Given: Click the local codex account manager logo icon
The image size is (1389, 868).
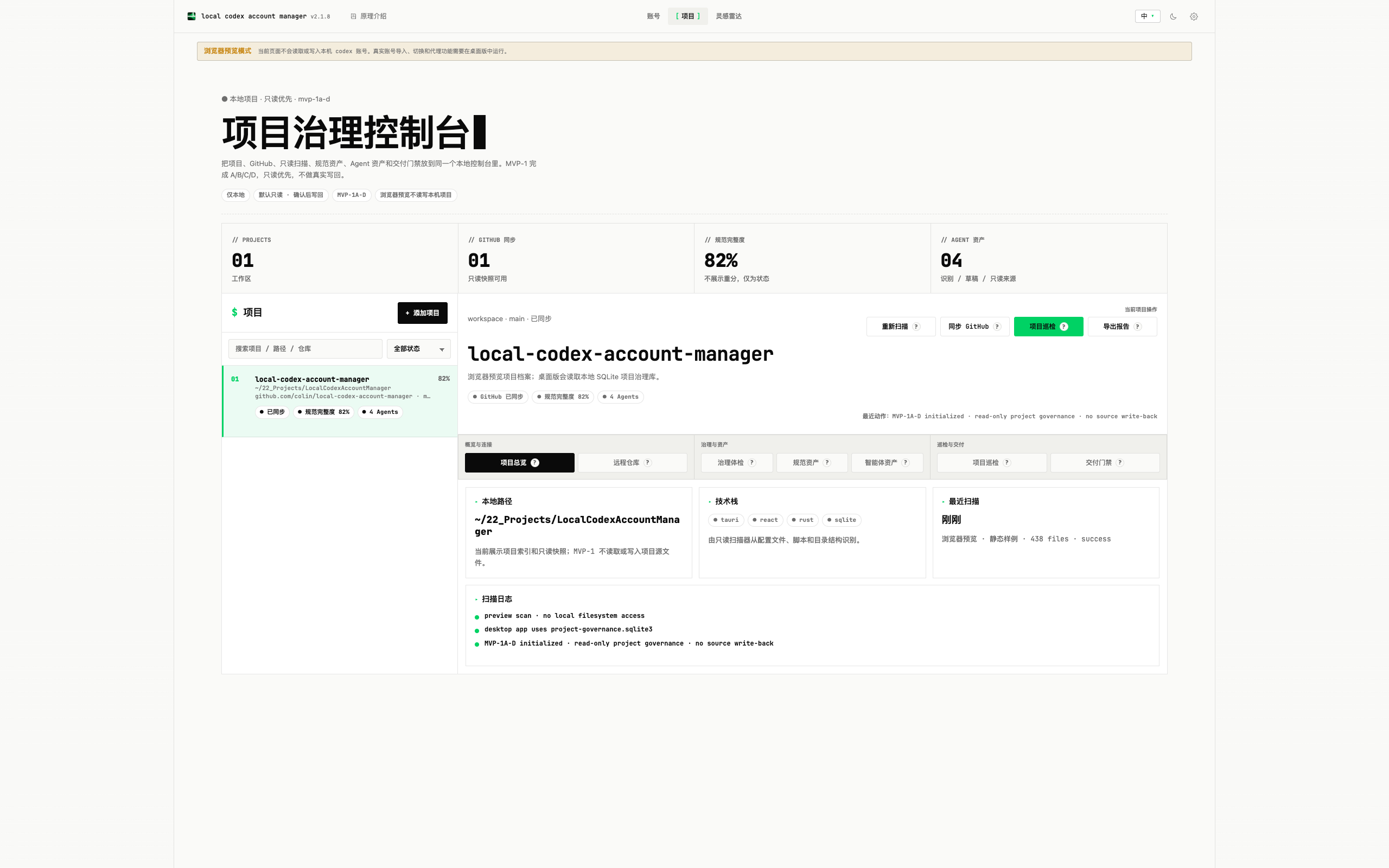Looking at the screenshot, I should (x=192, y=16).
